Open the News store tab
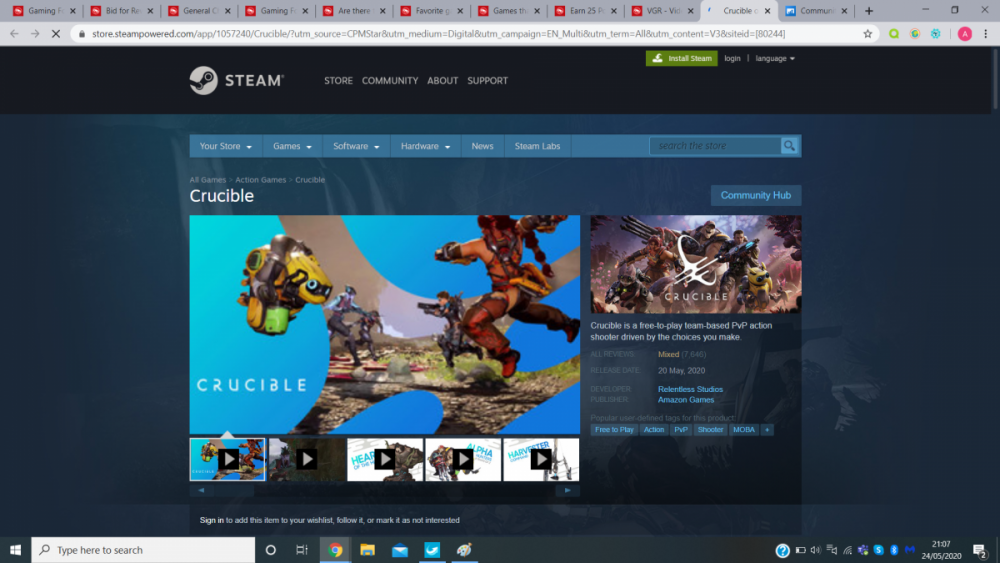The image size is (1000, 563). 482,146
